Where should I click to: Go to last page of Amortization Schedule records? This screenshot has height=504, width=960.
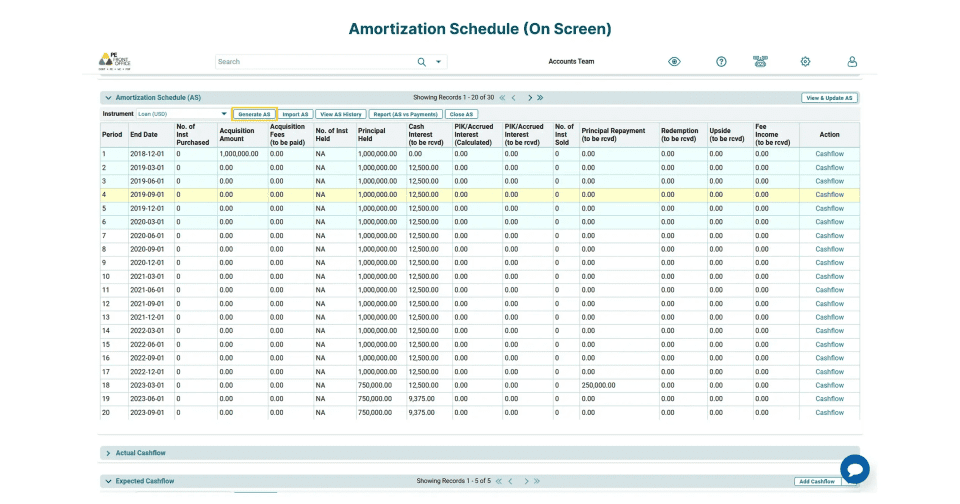click(540, 97)
